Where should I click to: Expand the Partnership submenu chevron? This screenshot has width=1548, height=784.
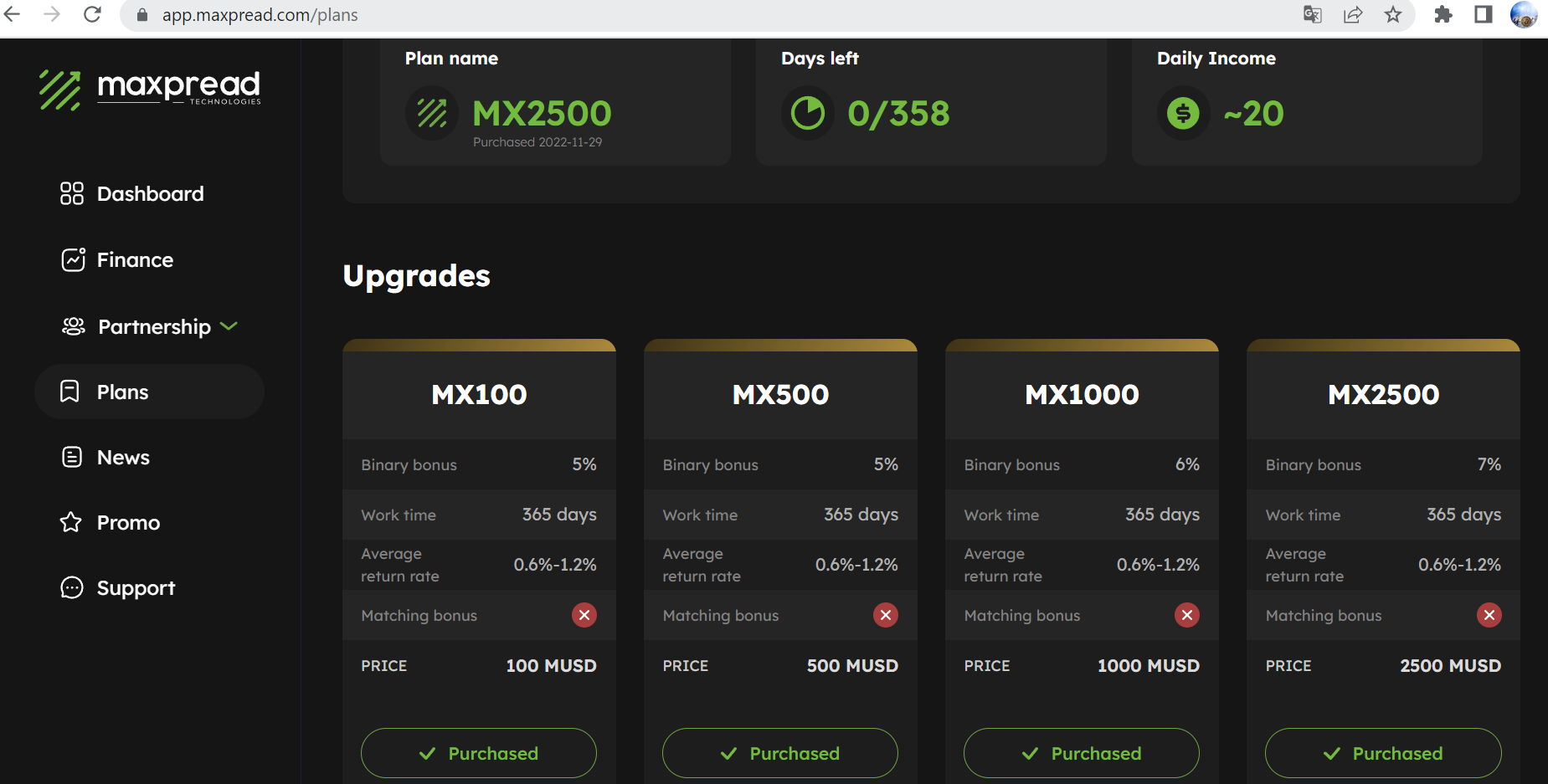[229, 326]
